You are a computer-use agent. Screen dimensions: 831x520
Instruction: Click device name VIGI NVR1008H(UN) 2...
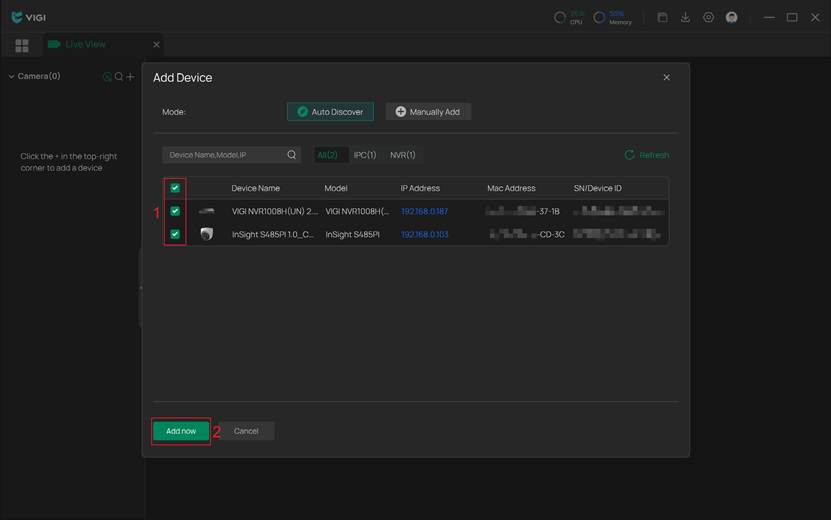click(275, 211)
